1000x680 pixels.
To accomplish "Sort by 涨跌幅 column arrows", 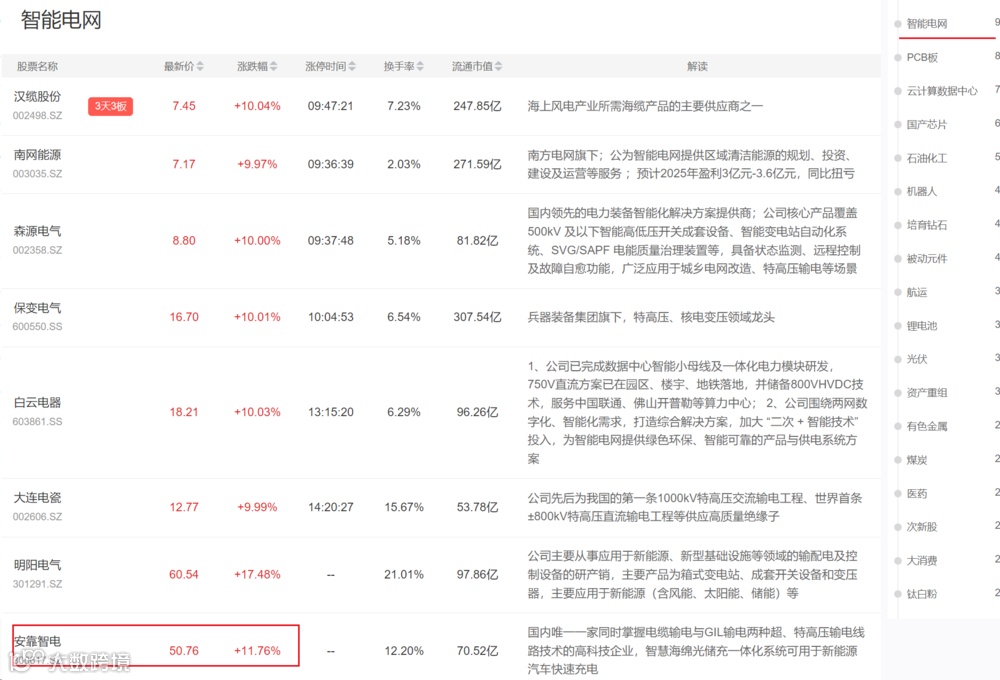I will tap(274, 66).
